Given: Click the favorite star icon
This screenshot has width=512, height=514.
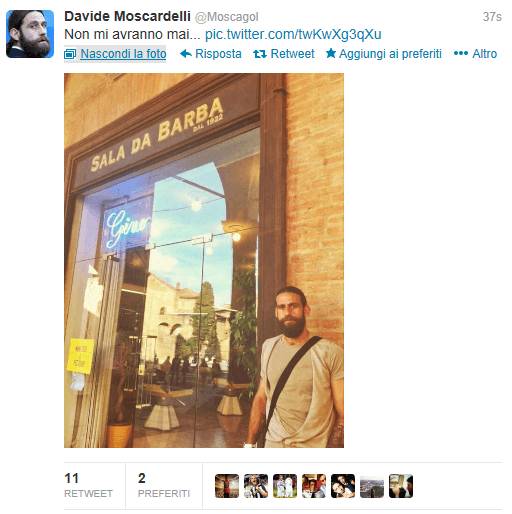Looking at the screenshot, I should point(331,53).
